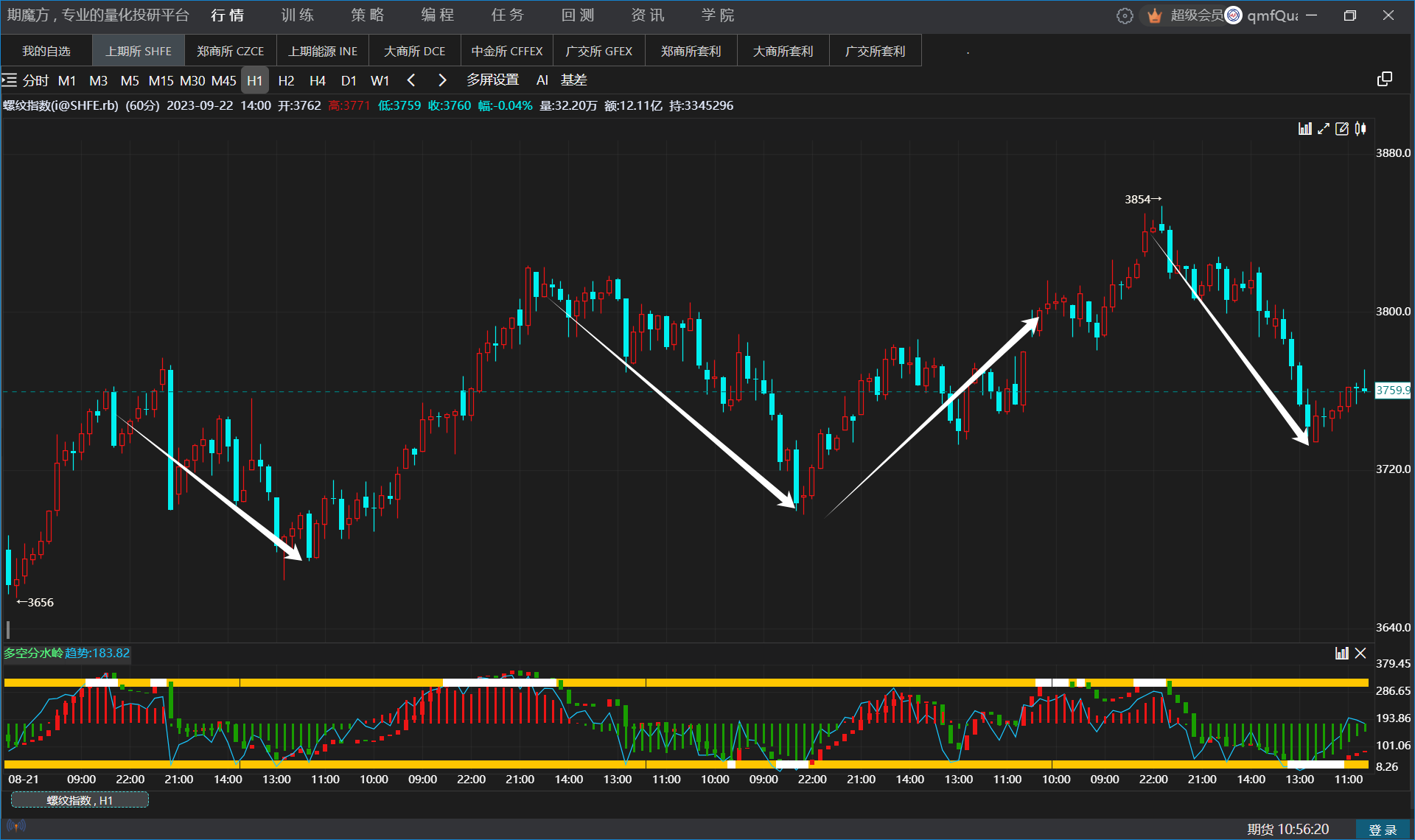Open sub-chart indicator bars icon
1415x840 pixels.
[1341, 653]
